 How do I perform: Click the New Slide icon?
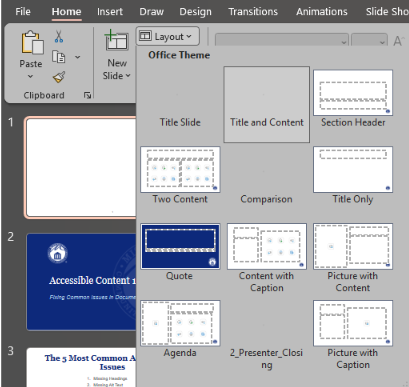pos(116,40)
